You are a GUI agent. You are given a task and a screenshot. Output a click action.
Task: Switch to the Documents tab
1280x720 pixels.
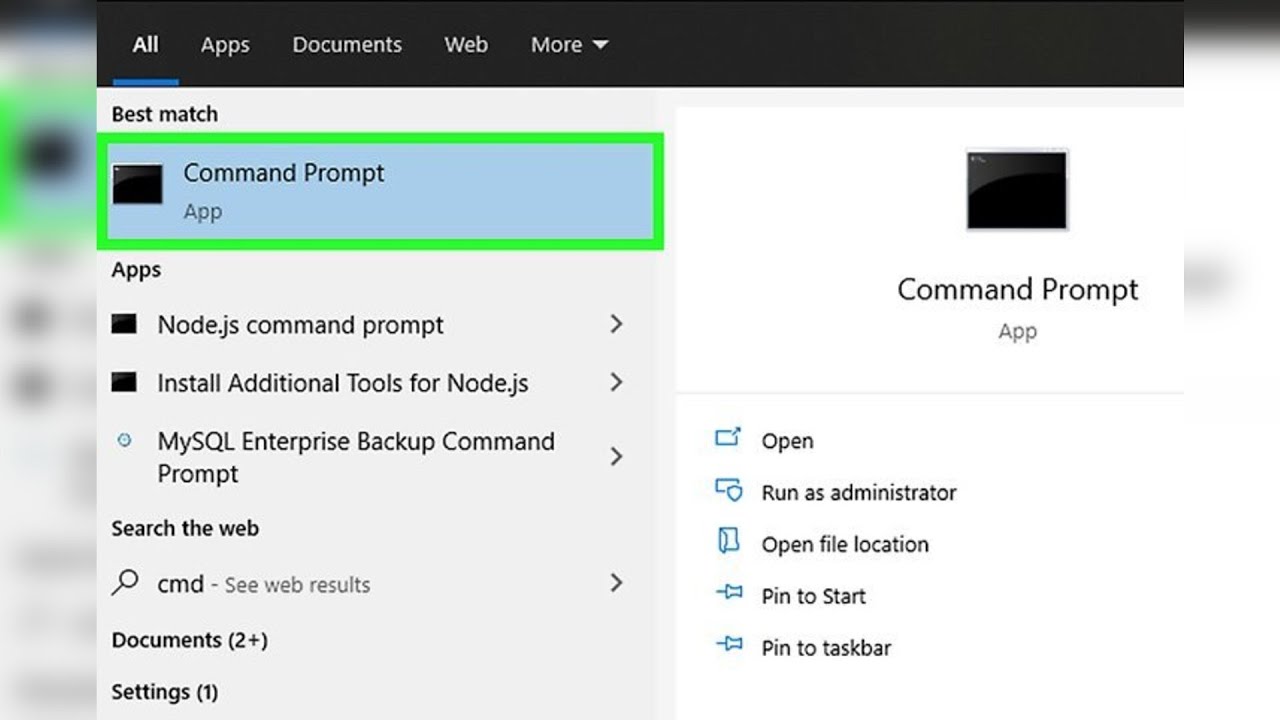[x=347, y=45]
